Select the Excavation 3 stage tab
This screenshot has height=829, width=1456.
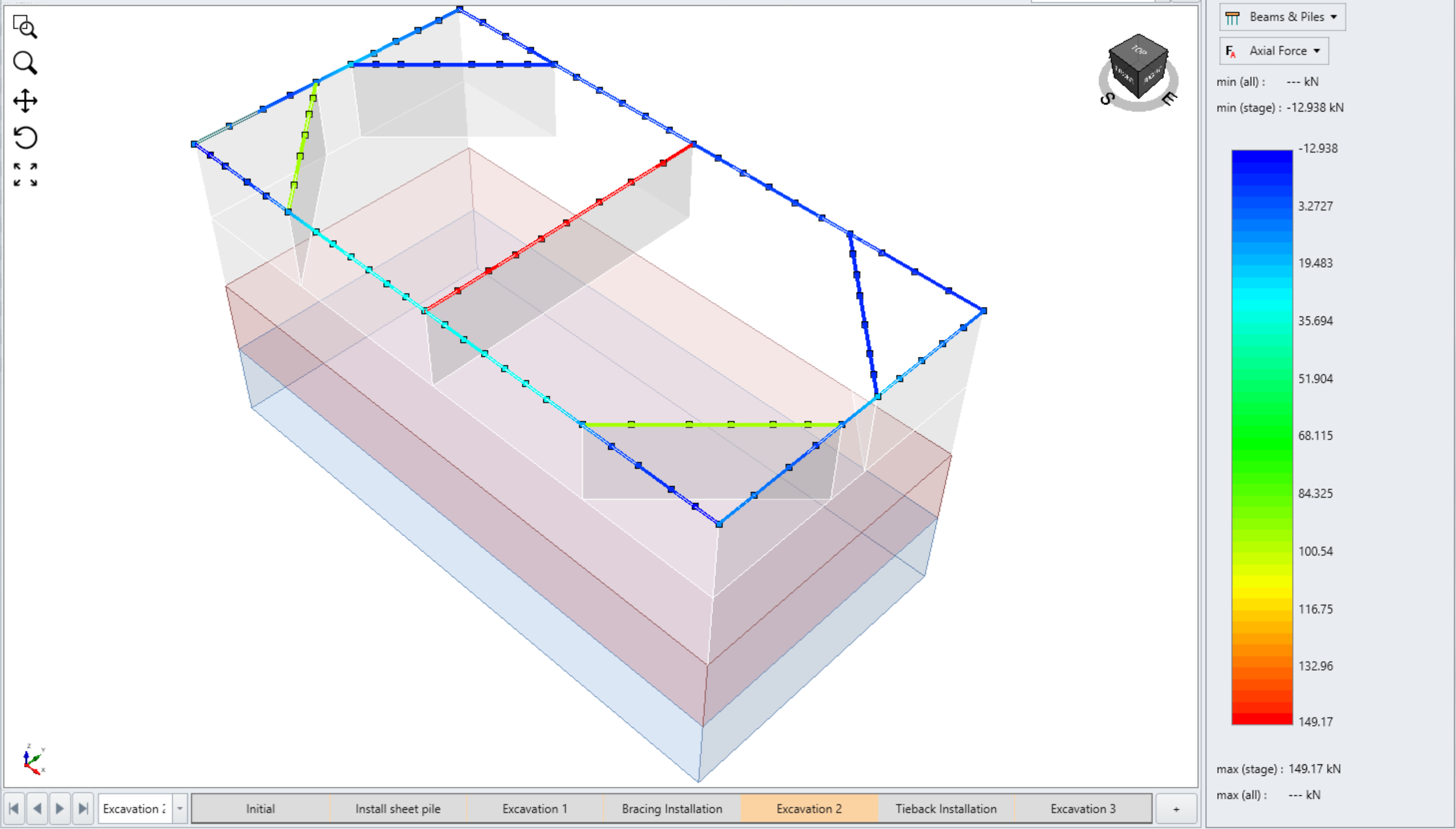(1083, 809)
